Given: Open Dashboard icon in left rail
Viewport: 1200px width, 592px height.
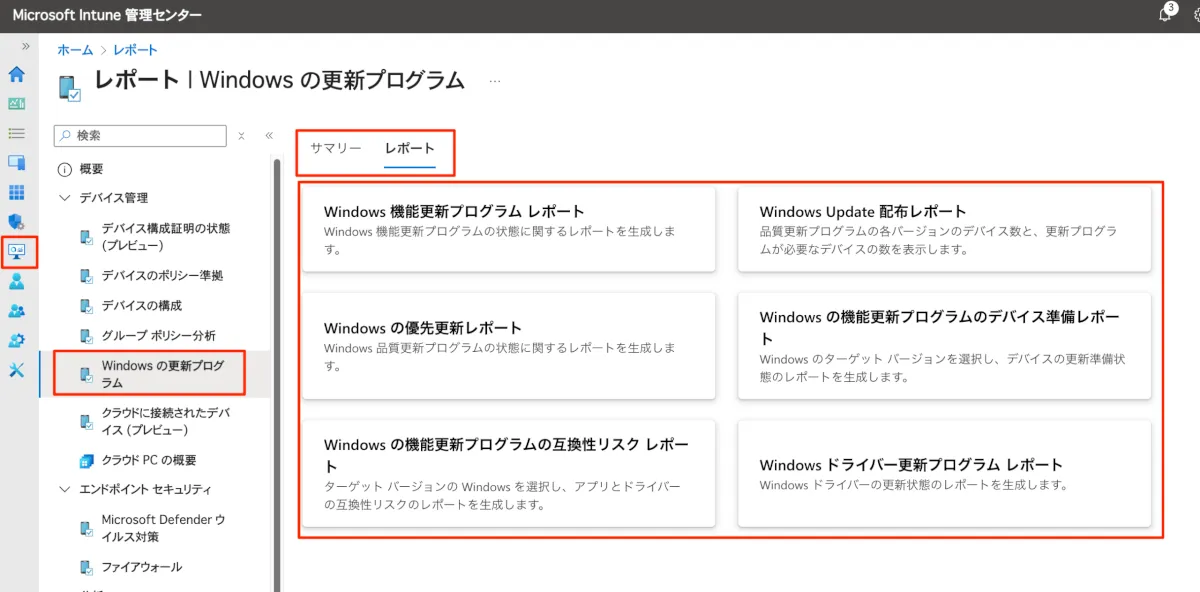Looking at the screenshot, I should coord(17,104).
